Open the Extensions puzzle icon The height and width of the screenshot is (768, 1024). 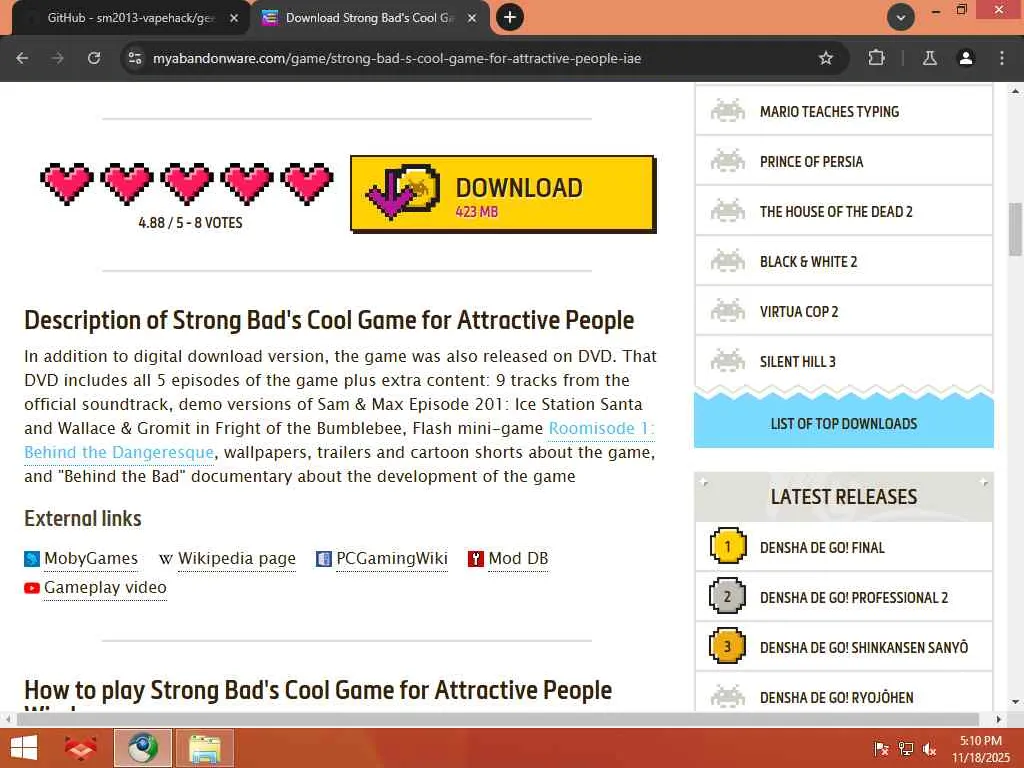coord(876,58)
